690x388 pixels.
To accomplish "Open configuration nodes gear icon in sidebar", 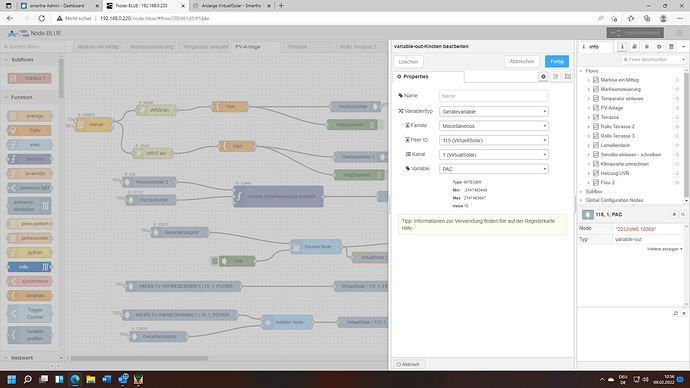I will tap(659, 47).
